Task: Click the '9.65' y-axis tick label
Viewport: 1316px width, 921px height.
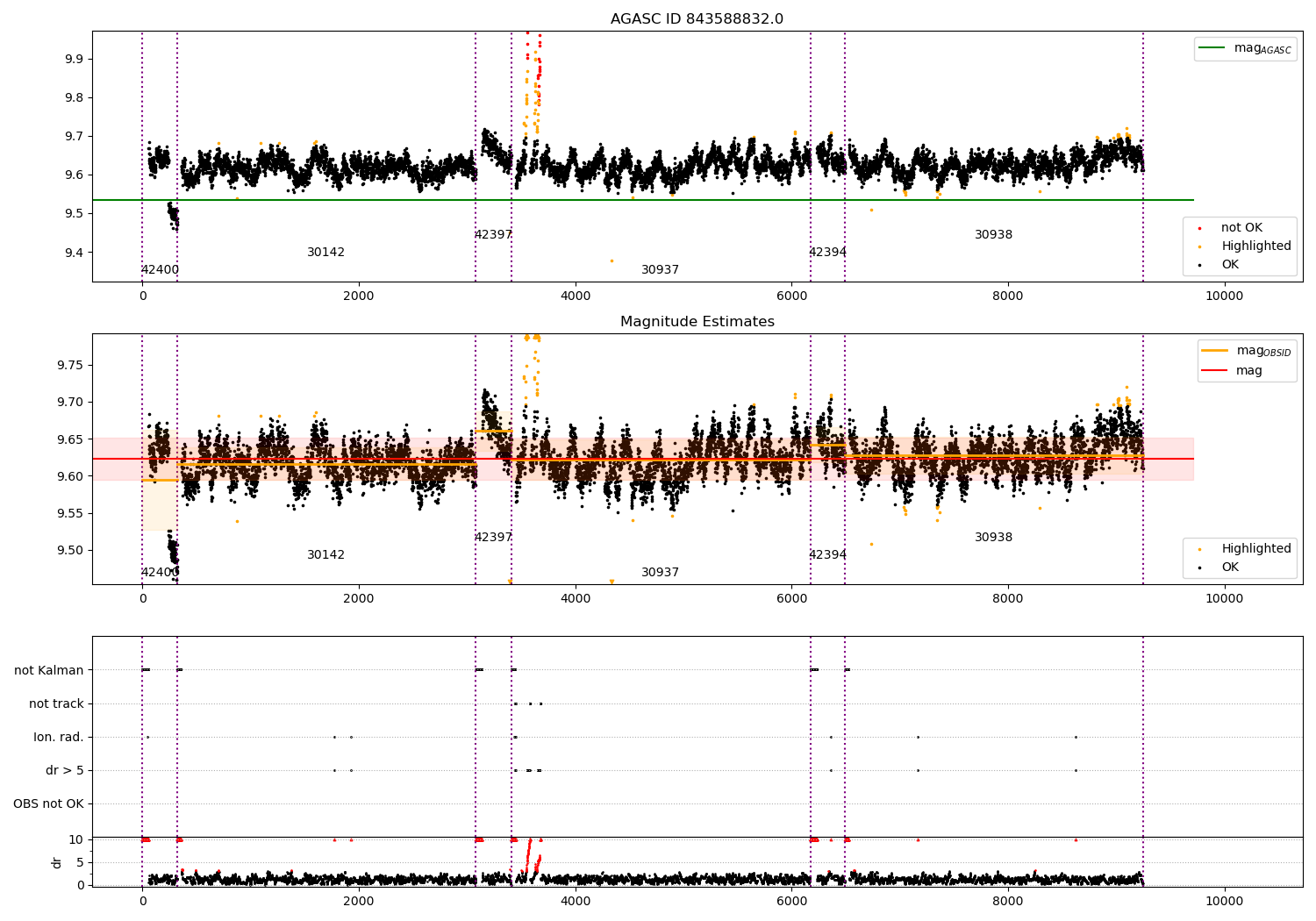Action: 70,439
